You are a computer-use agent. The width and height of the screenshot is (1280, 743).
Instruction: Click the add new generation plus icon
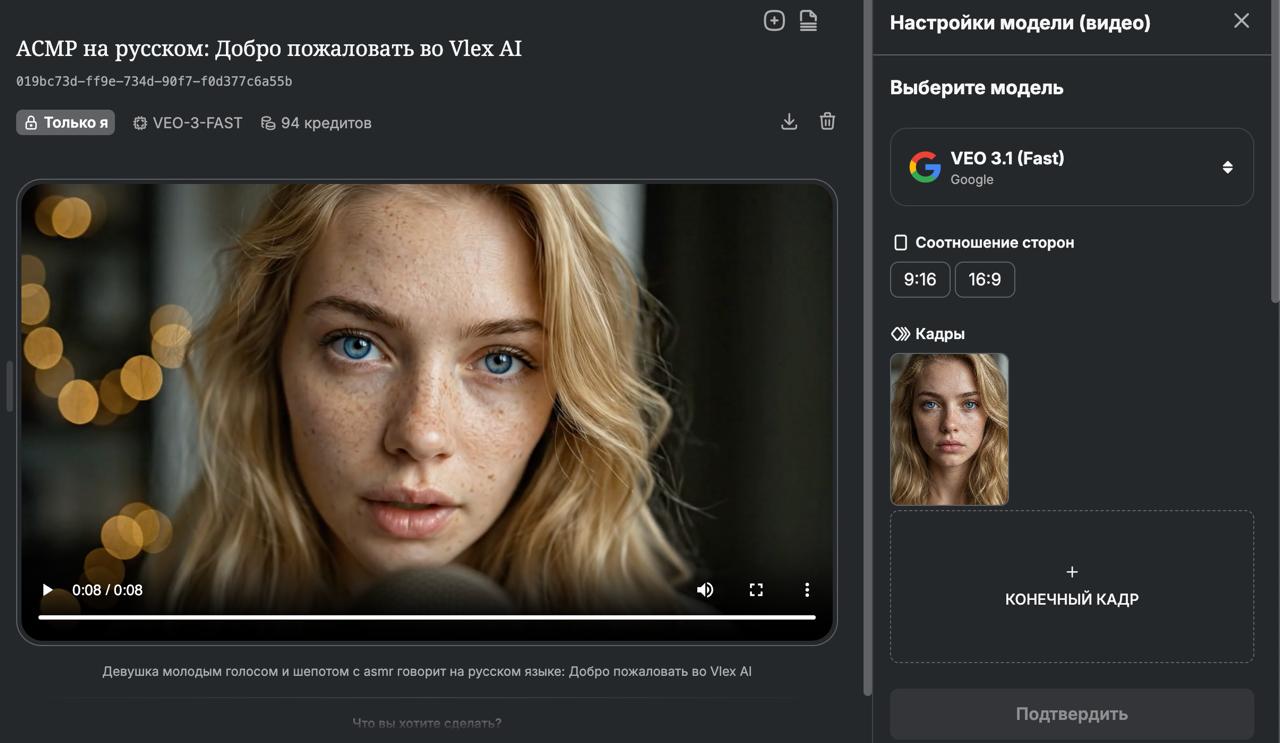click(774, 21)
